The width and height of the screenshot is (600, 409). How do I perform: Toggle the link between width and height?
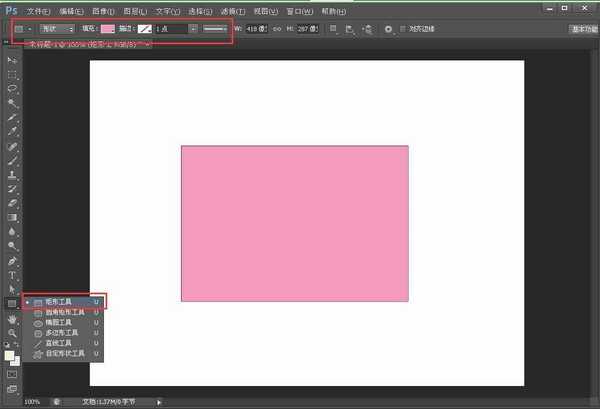pos(277,29)
